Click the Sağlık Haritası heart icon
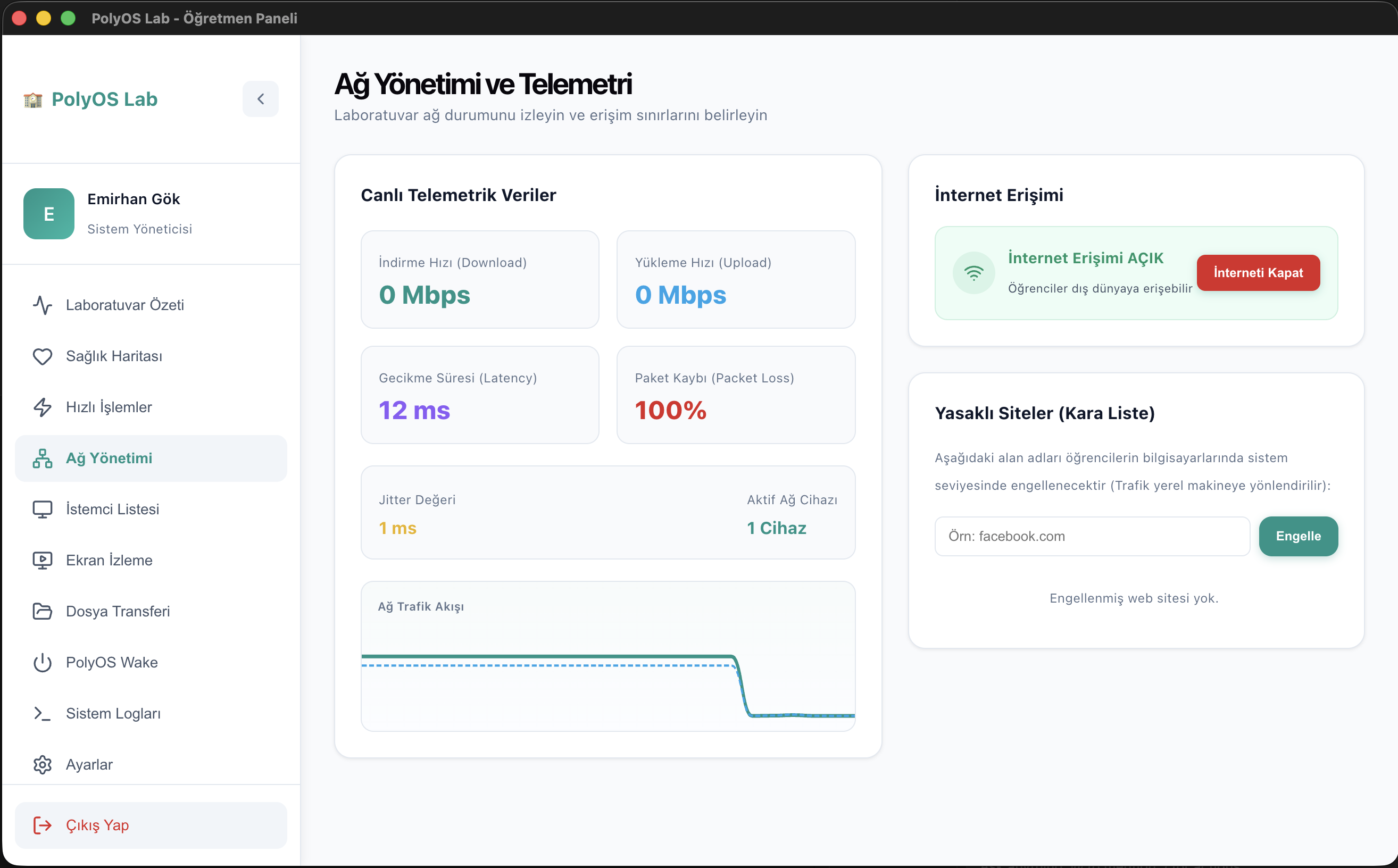 pos(43,356)
